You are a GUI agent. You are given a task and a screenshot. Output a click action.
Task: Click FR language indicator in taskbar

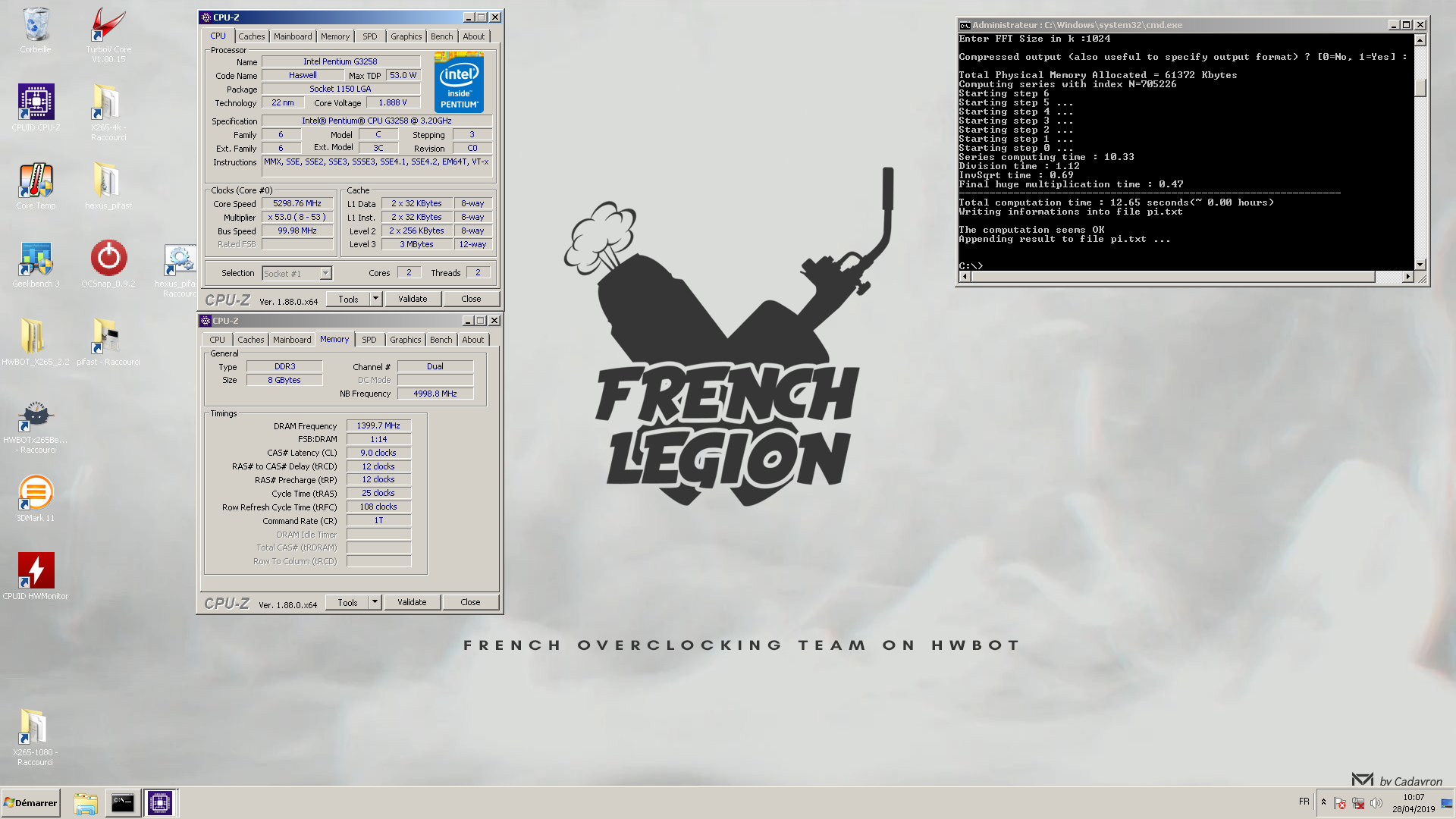[x=1304, y=802]
